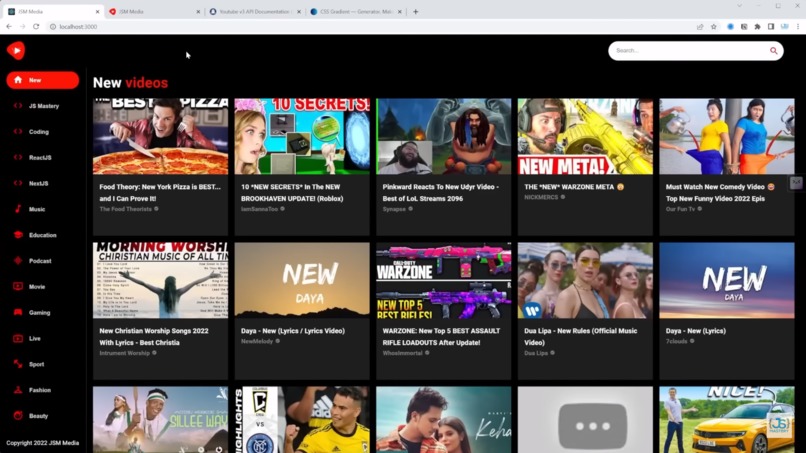The width and height of the screenshot is (806, 453).
Task: Open the browser extensions puzzle icon
Action: click(757, 27)
